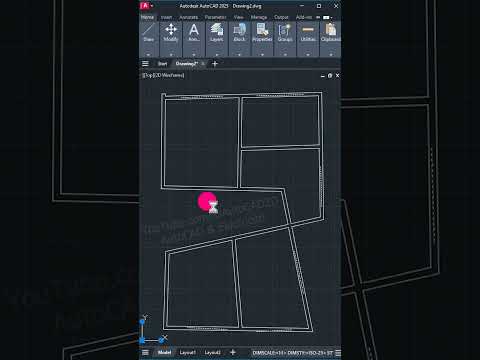Viewport: 480px width, 360px height.
Task: Switch to the Home ribbon tab
Action: (x=147, y=17)
